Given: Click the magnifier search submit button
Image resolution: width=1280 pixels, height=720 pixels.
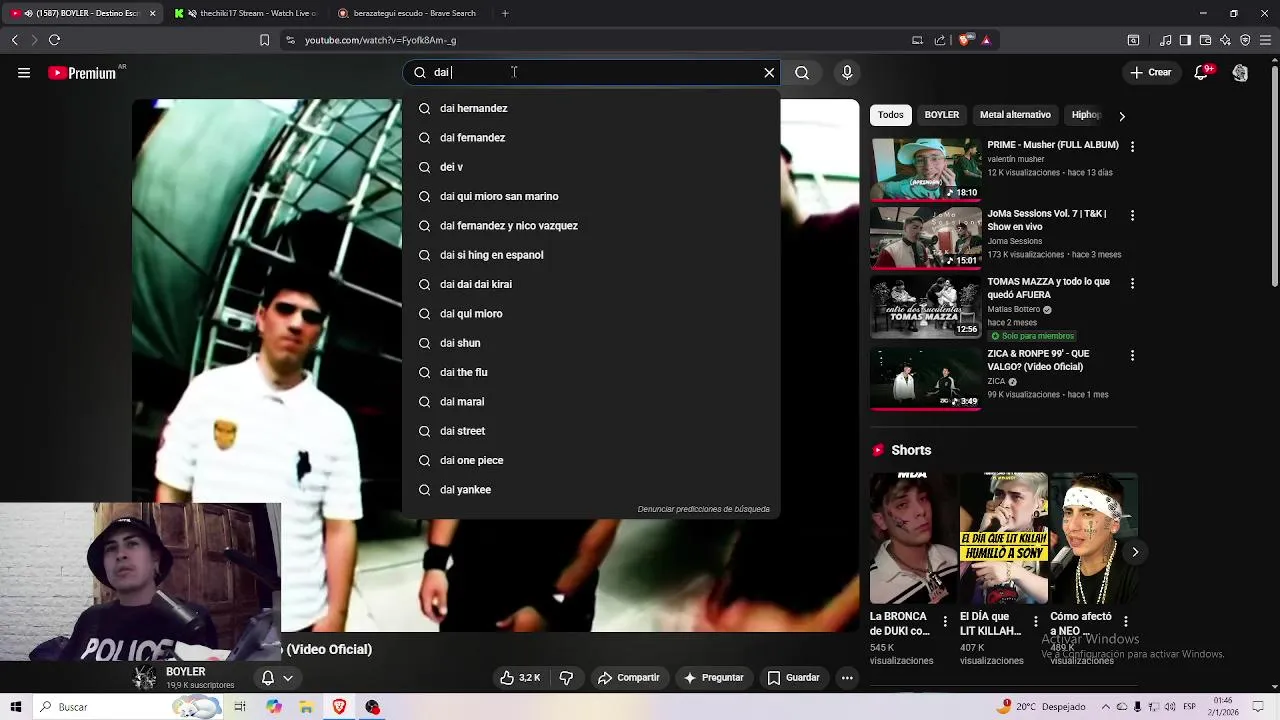Looking at the screenshot, I should coord(802,72).
